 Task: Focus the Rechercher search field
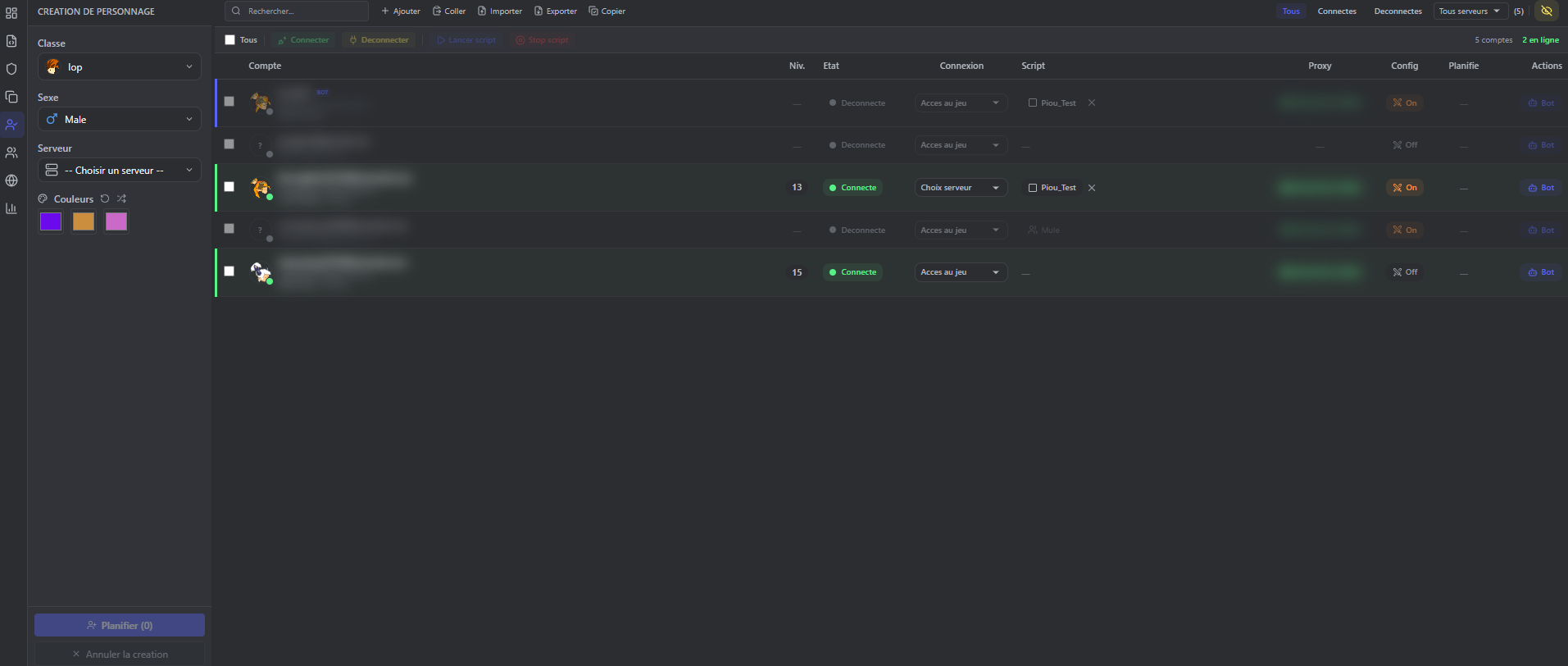297,11
